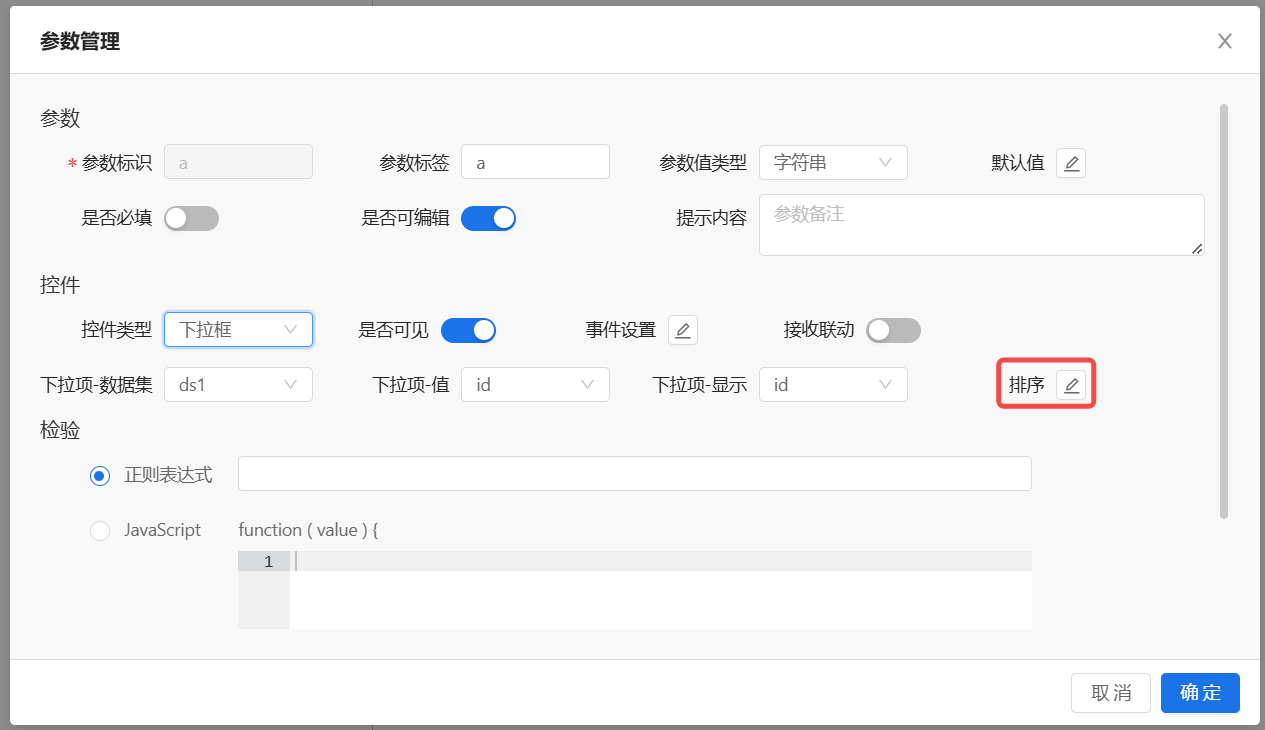1265x730 pixels.
Task: Open the 默认值 edit icon
Action: 1071,163
